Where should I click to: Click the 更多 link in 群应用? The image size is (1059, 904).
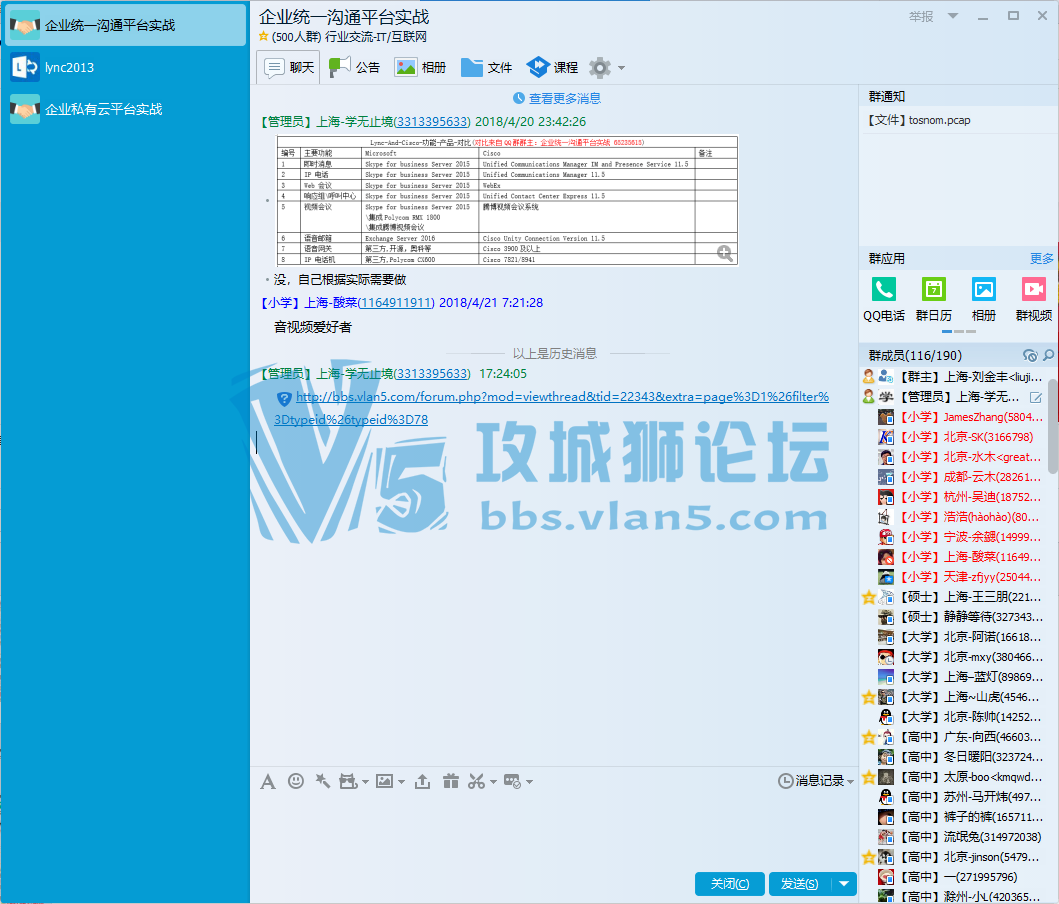point(1041,259)
